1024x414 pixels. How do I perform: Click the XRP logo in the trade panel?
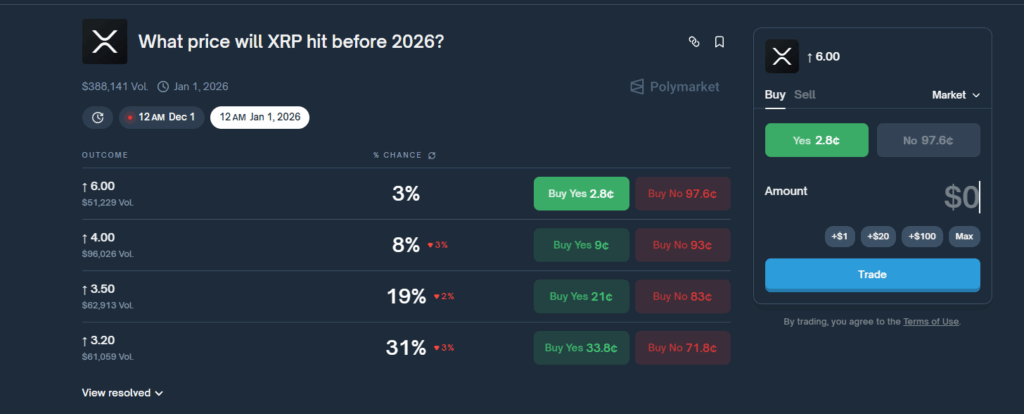click(x=782, y=56)
